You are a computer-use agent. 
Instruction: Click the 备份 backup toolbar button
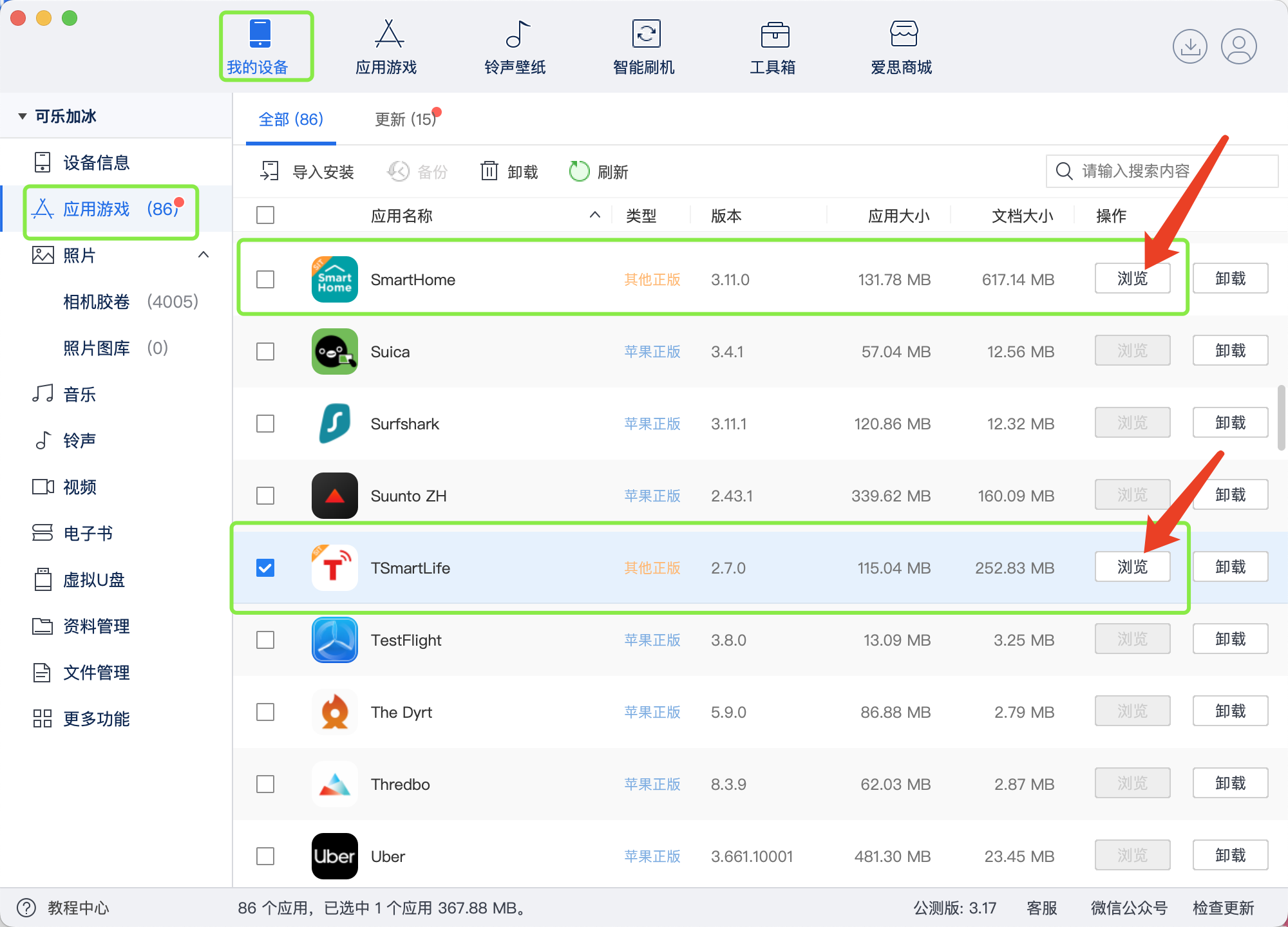(417, 172)
